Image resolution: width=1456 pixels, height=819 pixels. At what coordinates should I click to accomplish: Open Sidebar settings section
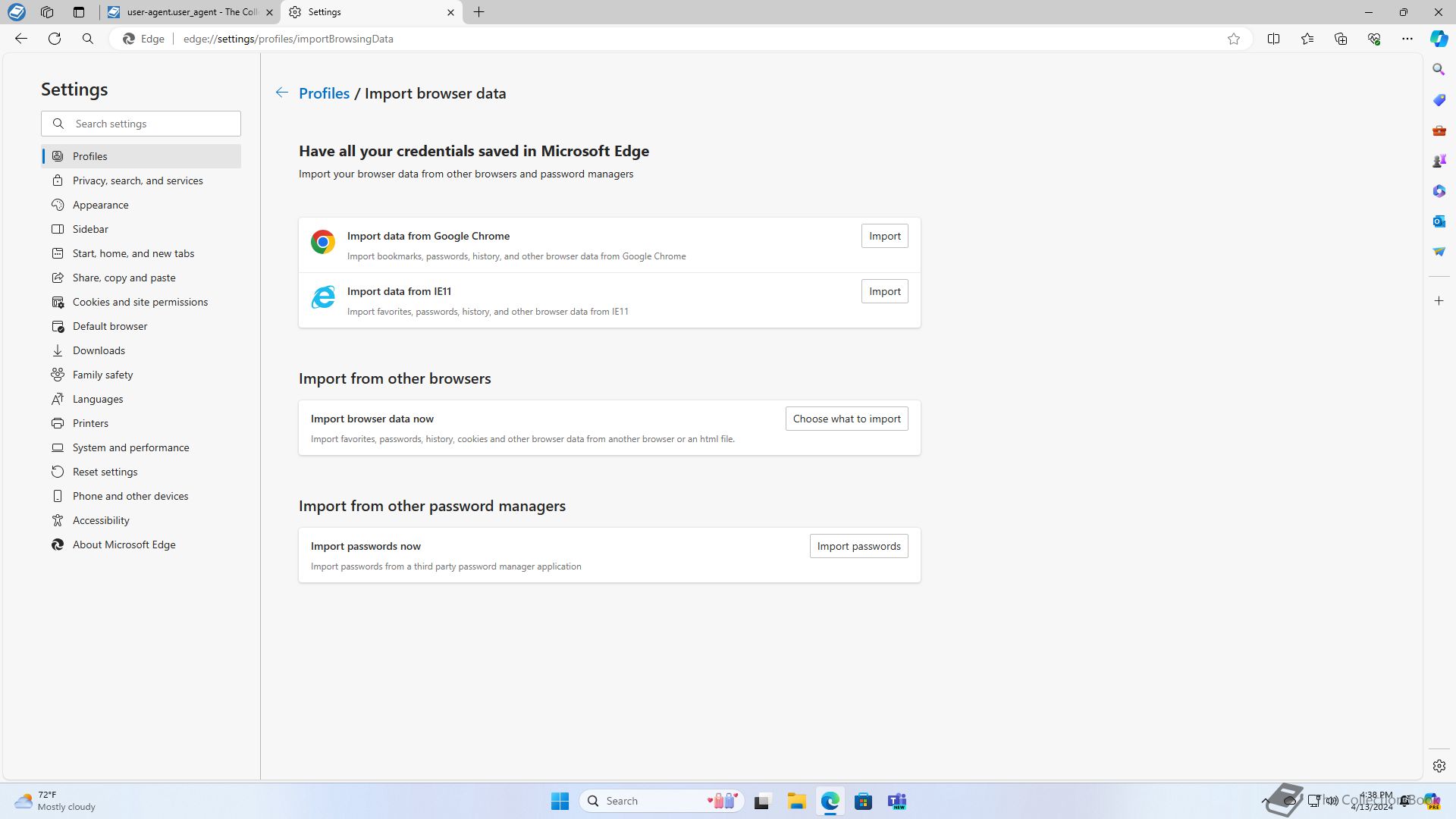click(x=141, y=229)
